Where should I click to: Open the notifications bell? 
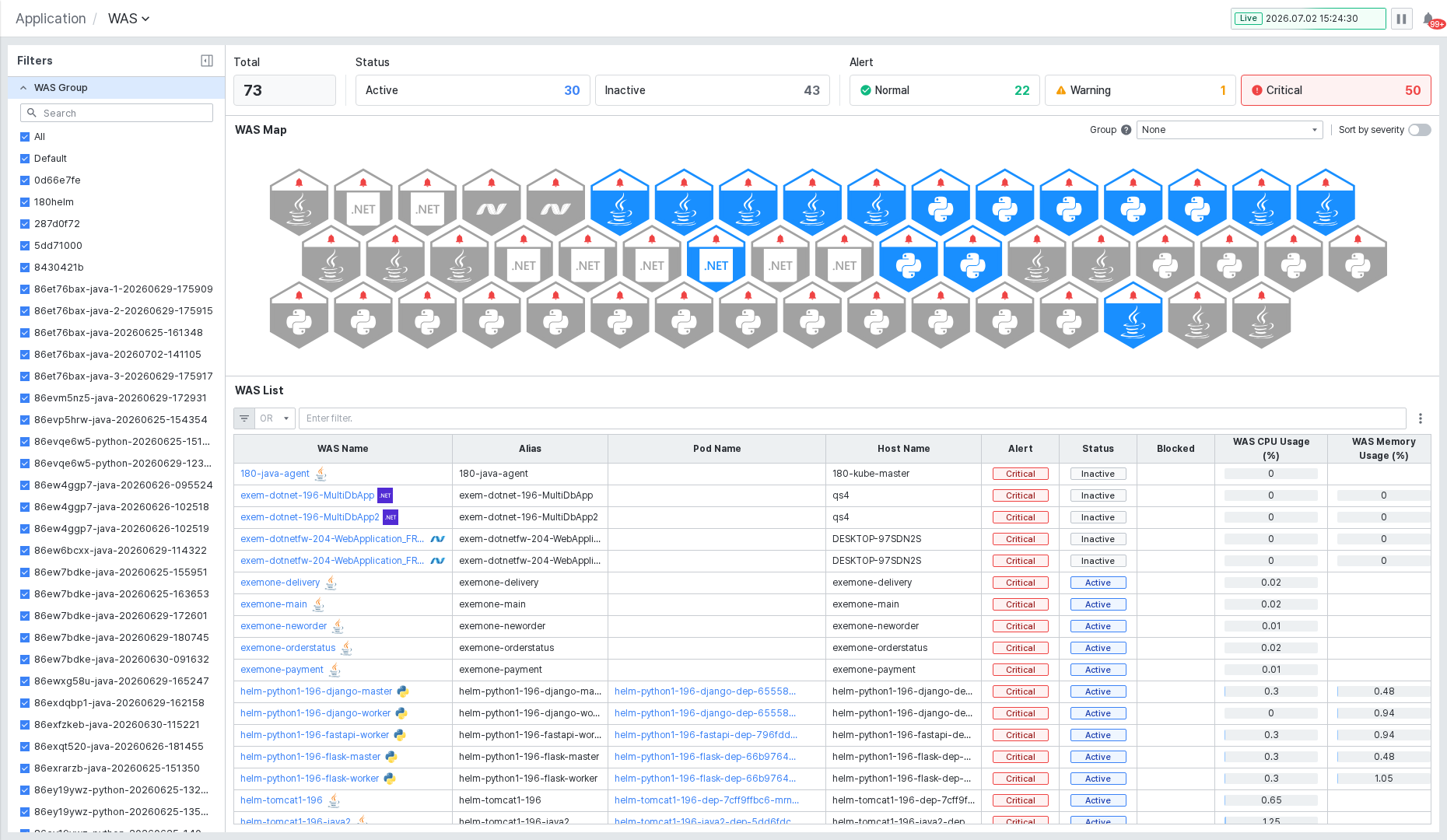pos(1429,19)
